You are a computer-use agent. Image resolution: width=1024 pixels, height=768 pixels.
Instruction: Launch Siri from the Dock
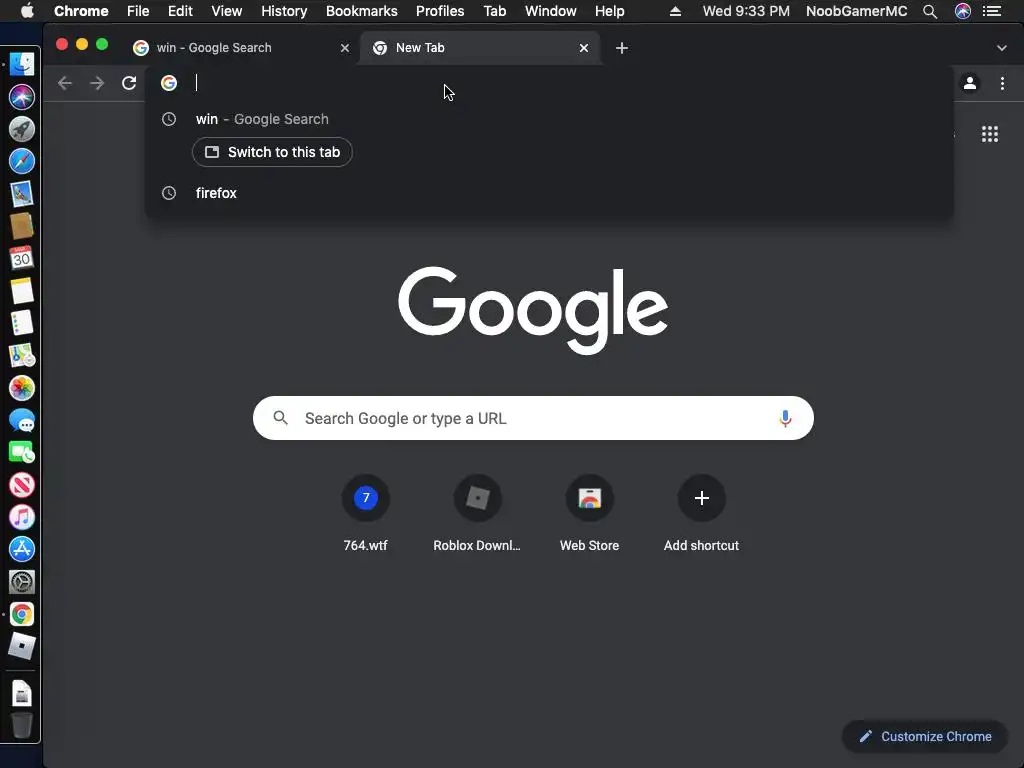pos(22,97)
